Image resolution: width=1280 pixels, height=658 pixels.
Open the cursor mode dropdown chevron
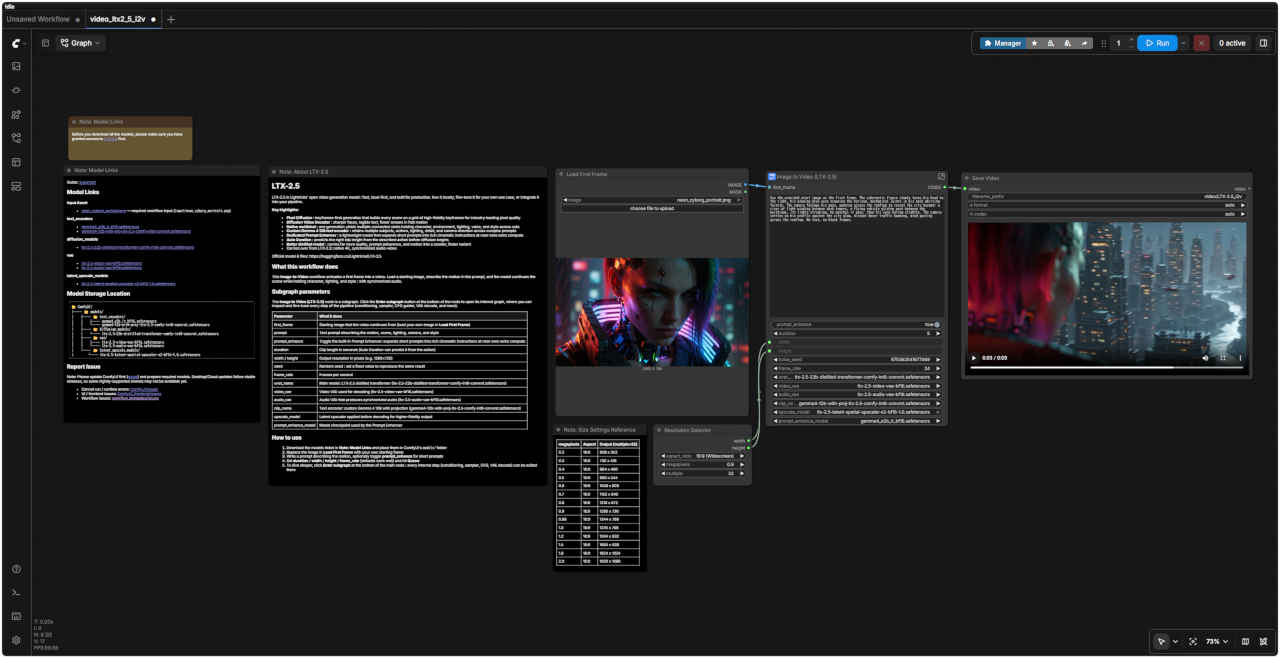point(1175,641)
